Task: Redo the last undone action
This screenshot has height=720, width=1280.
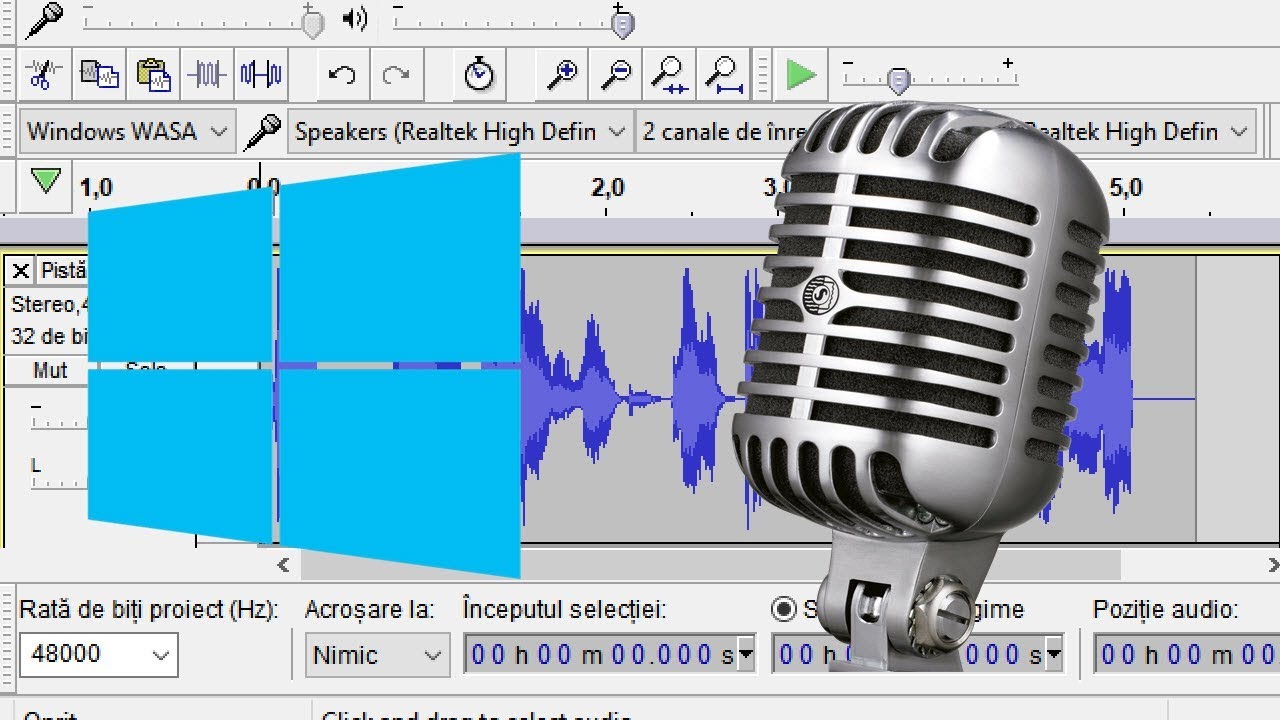Action: pyautogui.click(x=396, y=75)
